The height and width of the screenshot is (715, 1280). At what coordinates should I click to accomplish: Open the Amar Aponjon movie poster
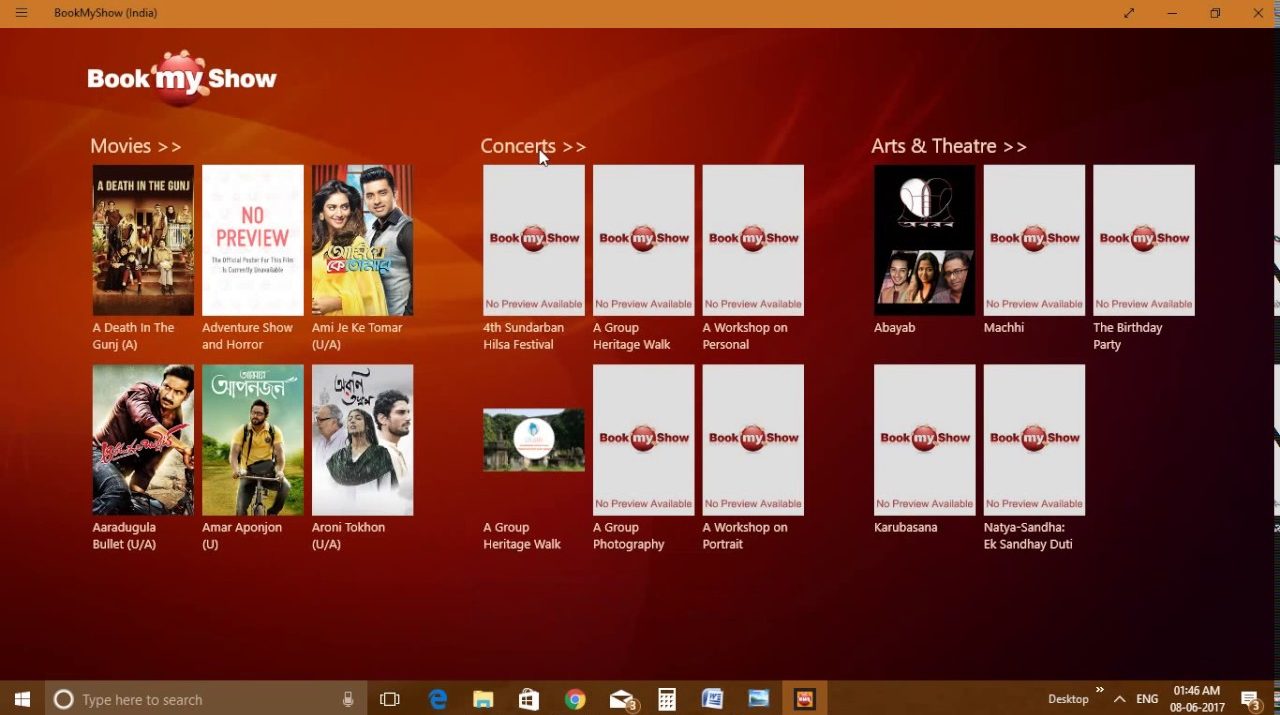[252, 440]
